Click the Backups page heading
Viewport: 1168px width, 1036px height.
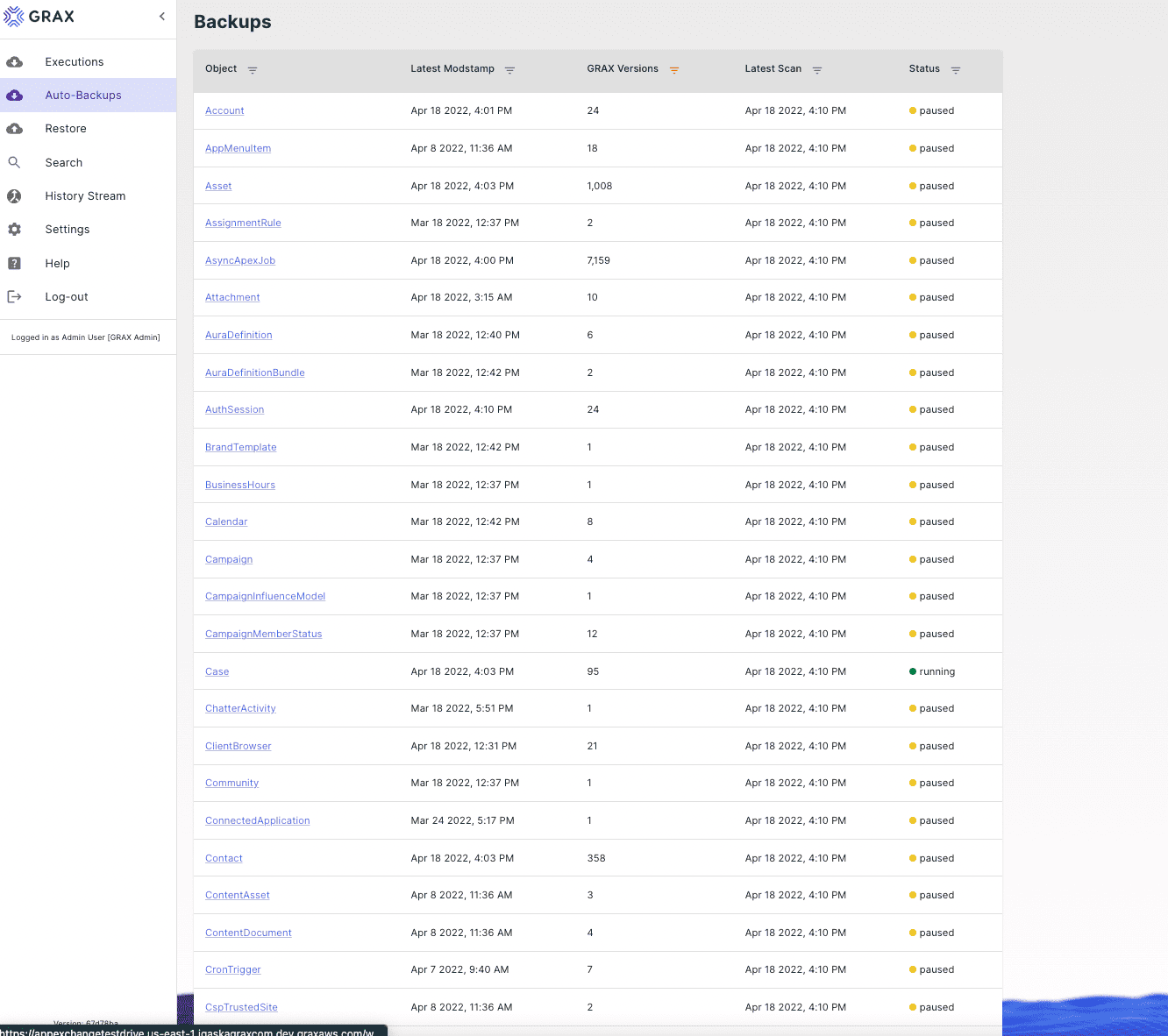(232, 22)
